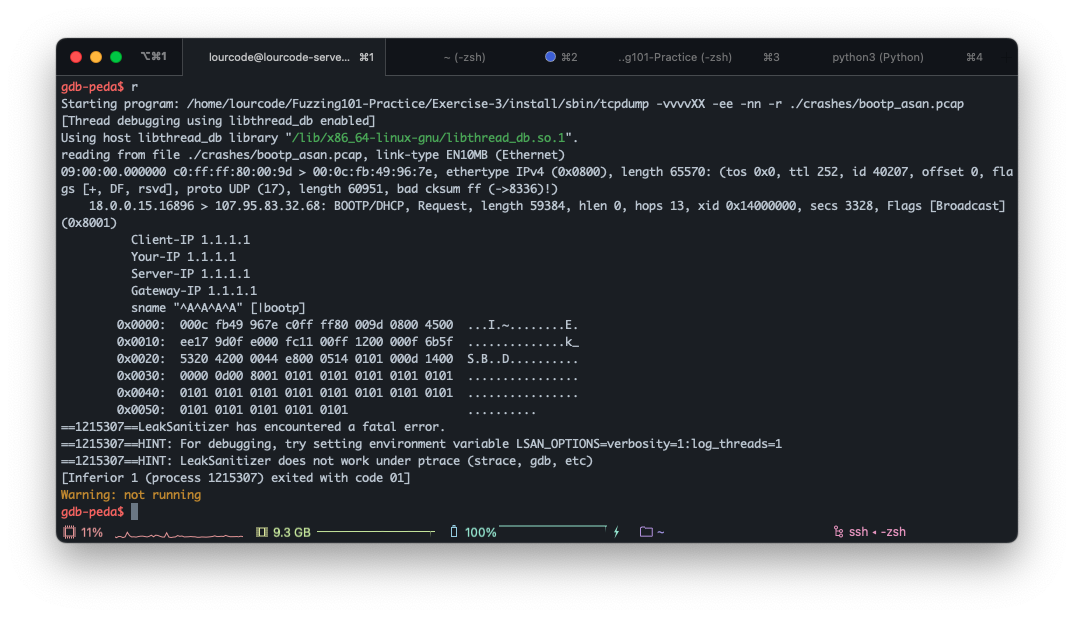Click the folder icon showing home directory
Image resolution: width=1074 pixels, height=617 pixels.
[x=646, y=532]
